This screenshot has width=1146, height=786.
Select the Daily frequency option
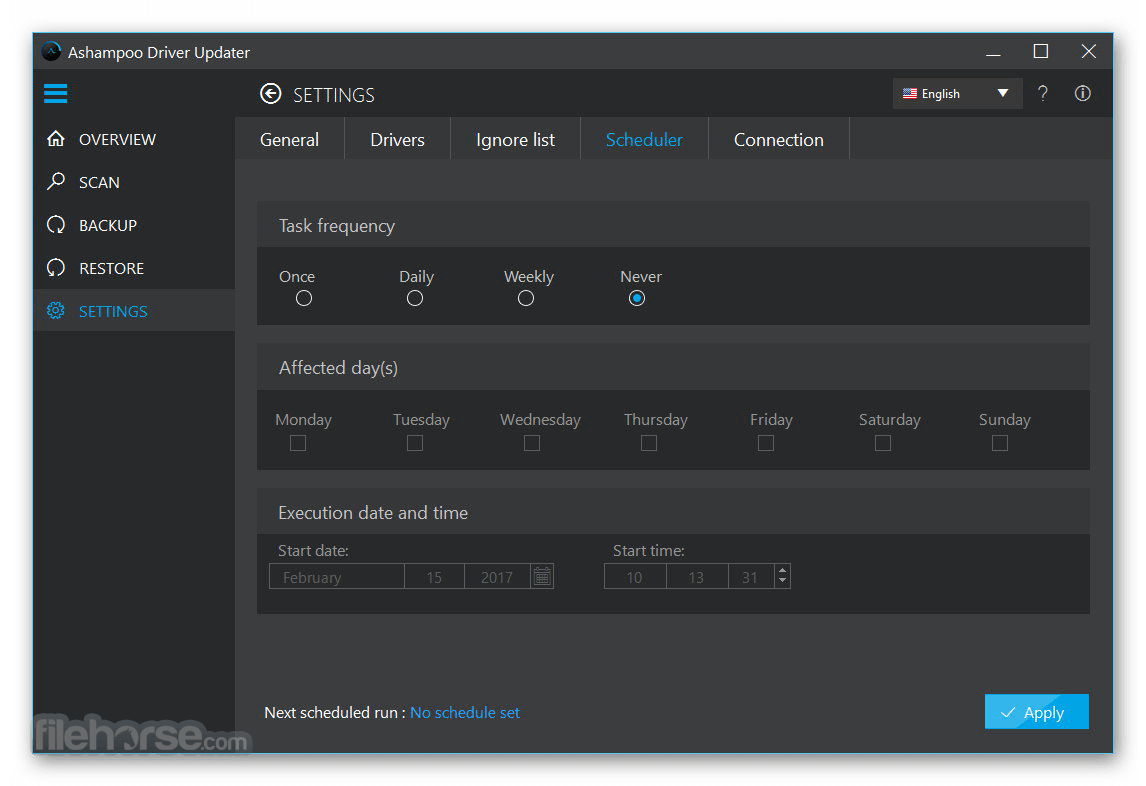tap(414, 298)
